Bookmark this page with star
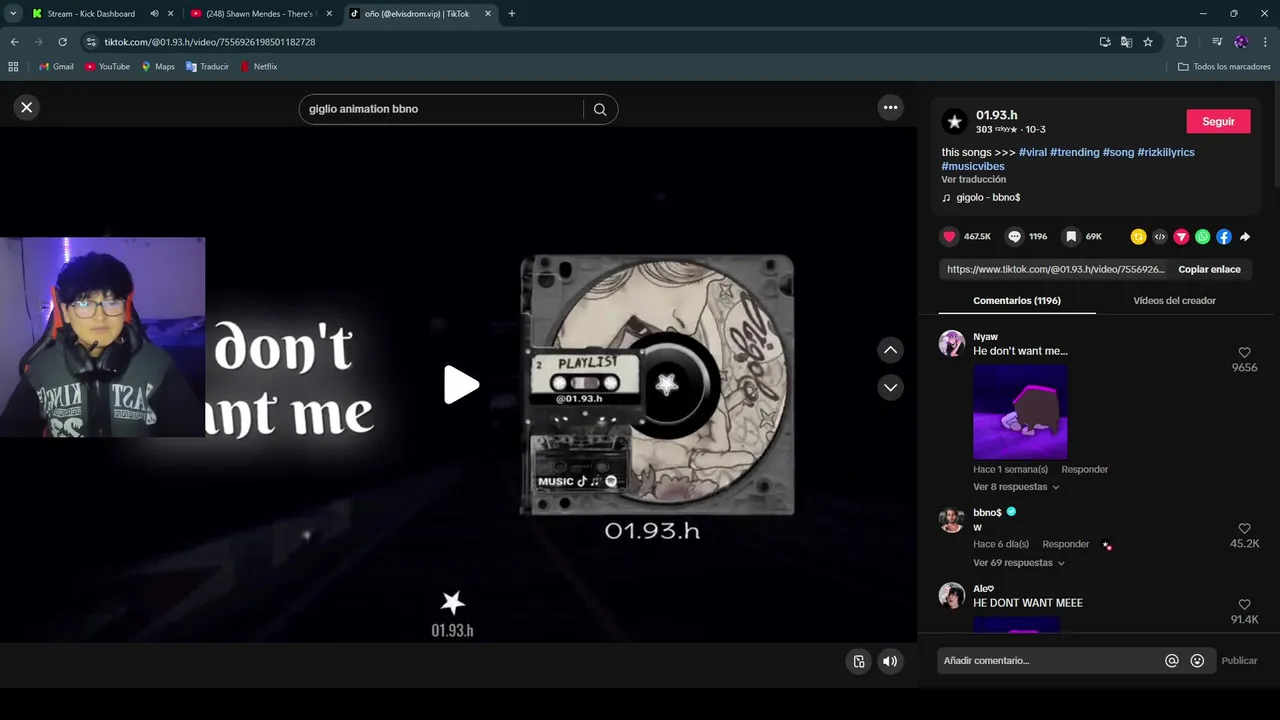 tap(1148, 42)
